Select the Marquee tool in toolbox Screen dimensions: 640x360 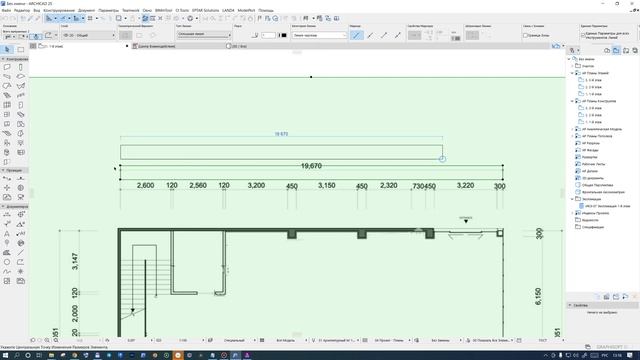click(x=20, y=49)
